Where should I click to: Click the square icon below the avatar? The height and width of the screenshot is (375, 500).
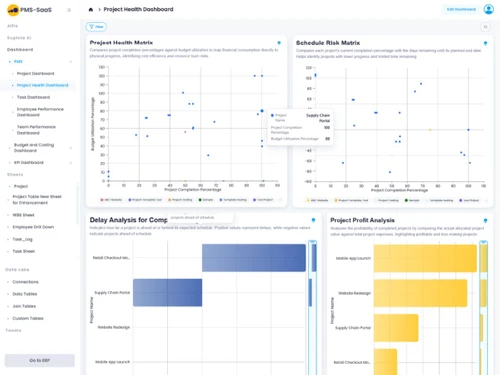485,27
